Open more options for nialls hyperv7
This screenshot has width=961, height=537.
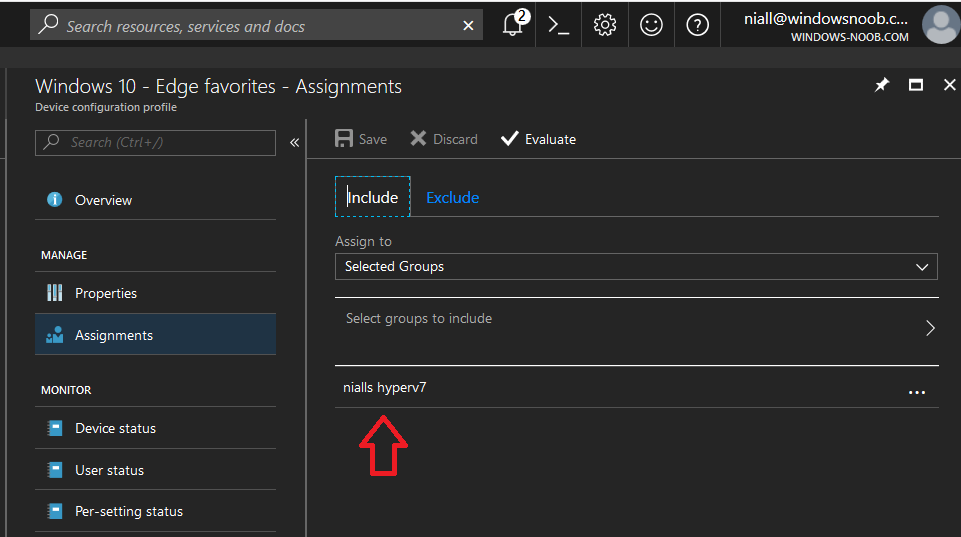coord(917,392)
